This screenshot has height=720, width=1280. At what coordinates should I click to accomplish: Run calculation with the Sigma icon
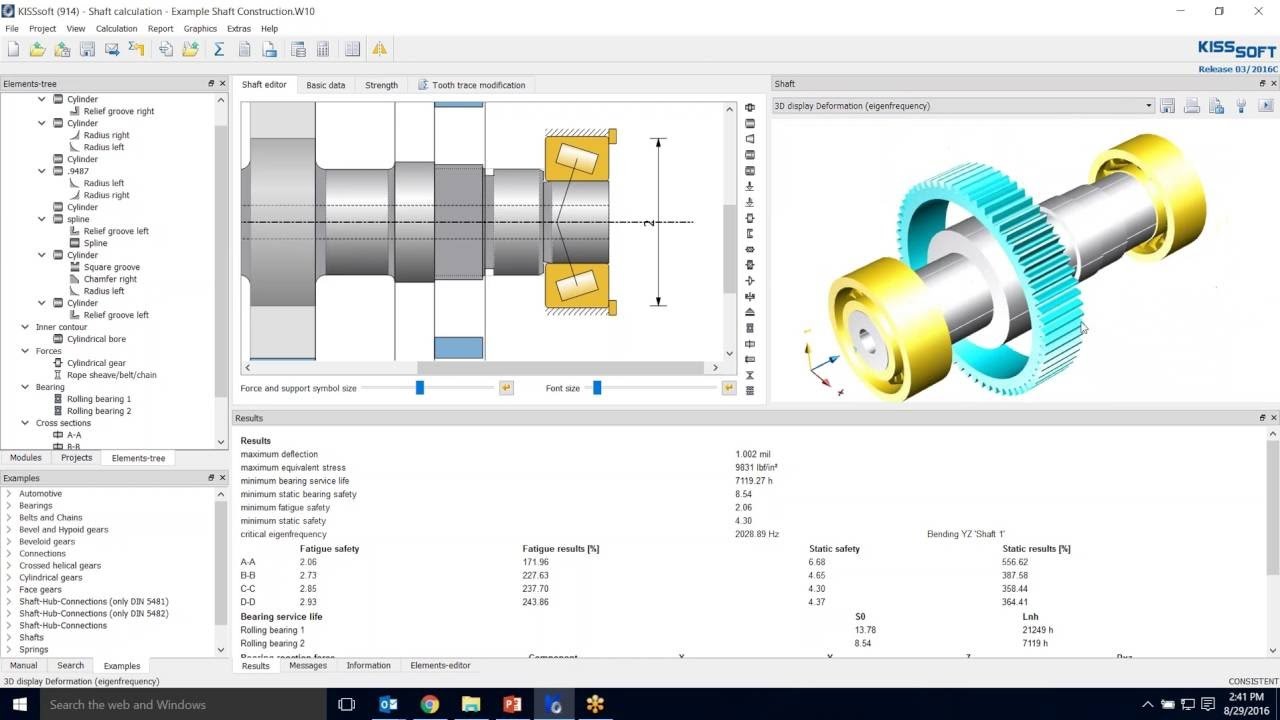(x=219, y=49)
